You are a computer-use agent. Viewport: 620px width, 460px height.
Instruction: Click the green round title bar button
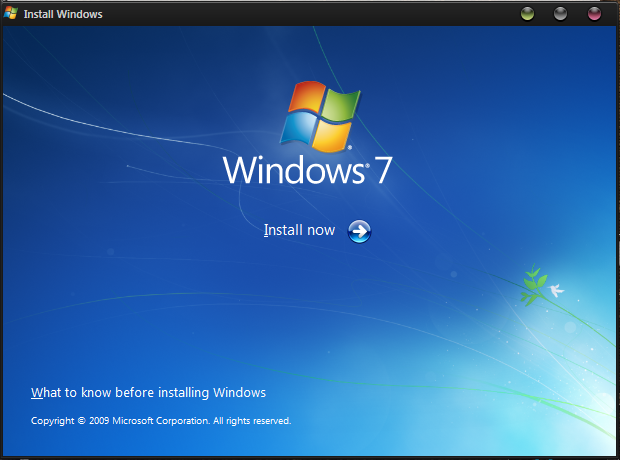pyautogui.click(x=527, y=14)
